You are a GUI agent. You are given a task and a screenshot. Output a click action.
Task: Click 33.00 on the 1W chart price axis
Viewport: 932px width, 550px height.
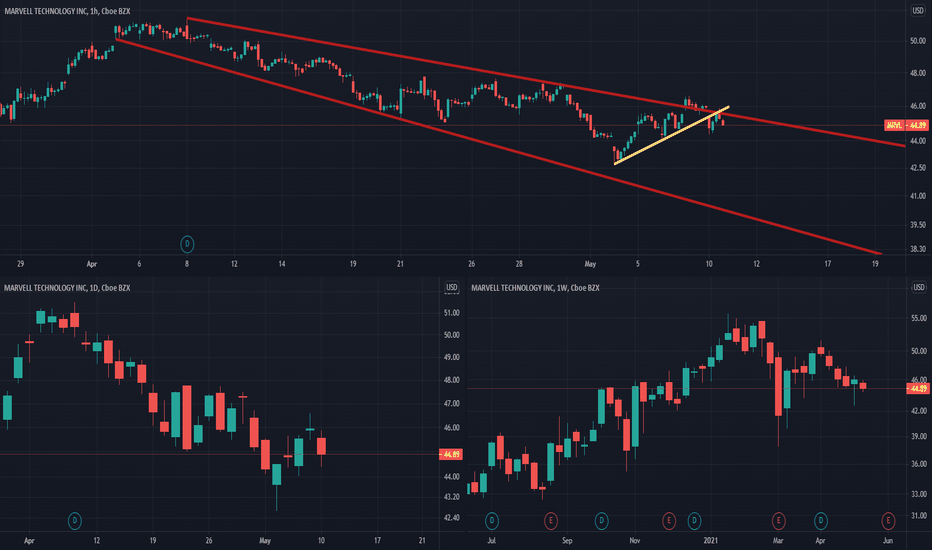(919, 494)
